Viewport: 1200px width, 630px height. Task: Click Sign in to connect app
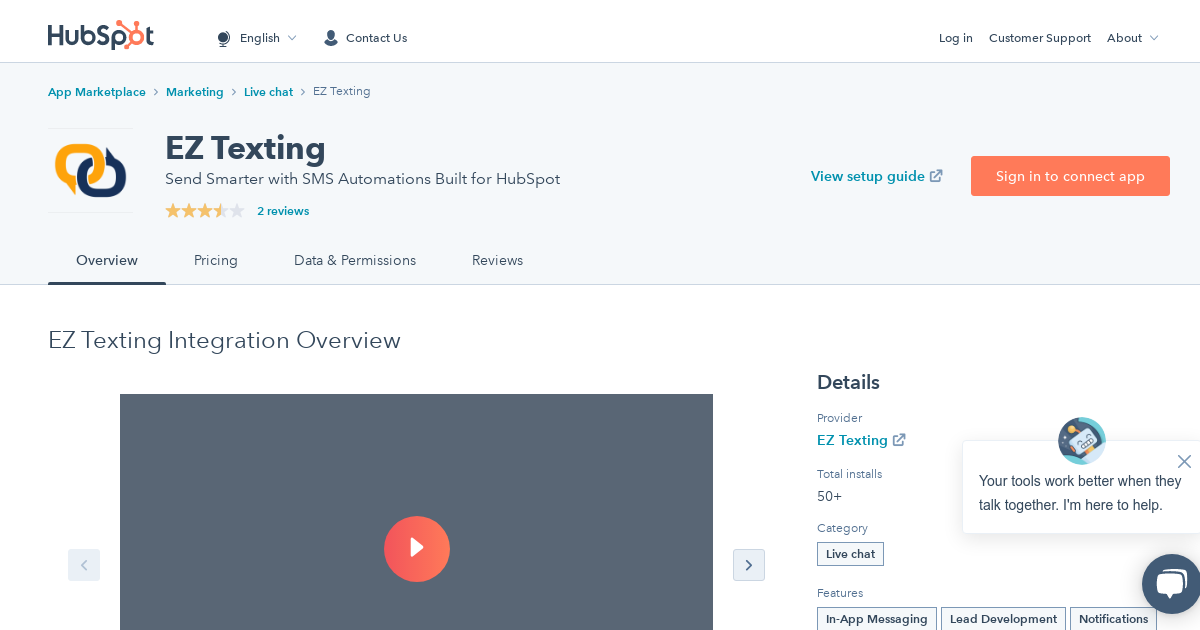point(1070,176)
